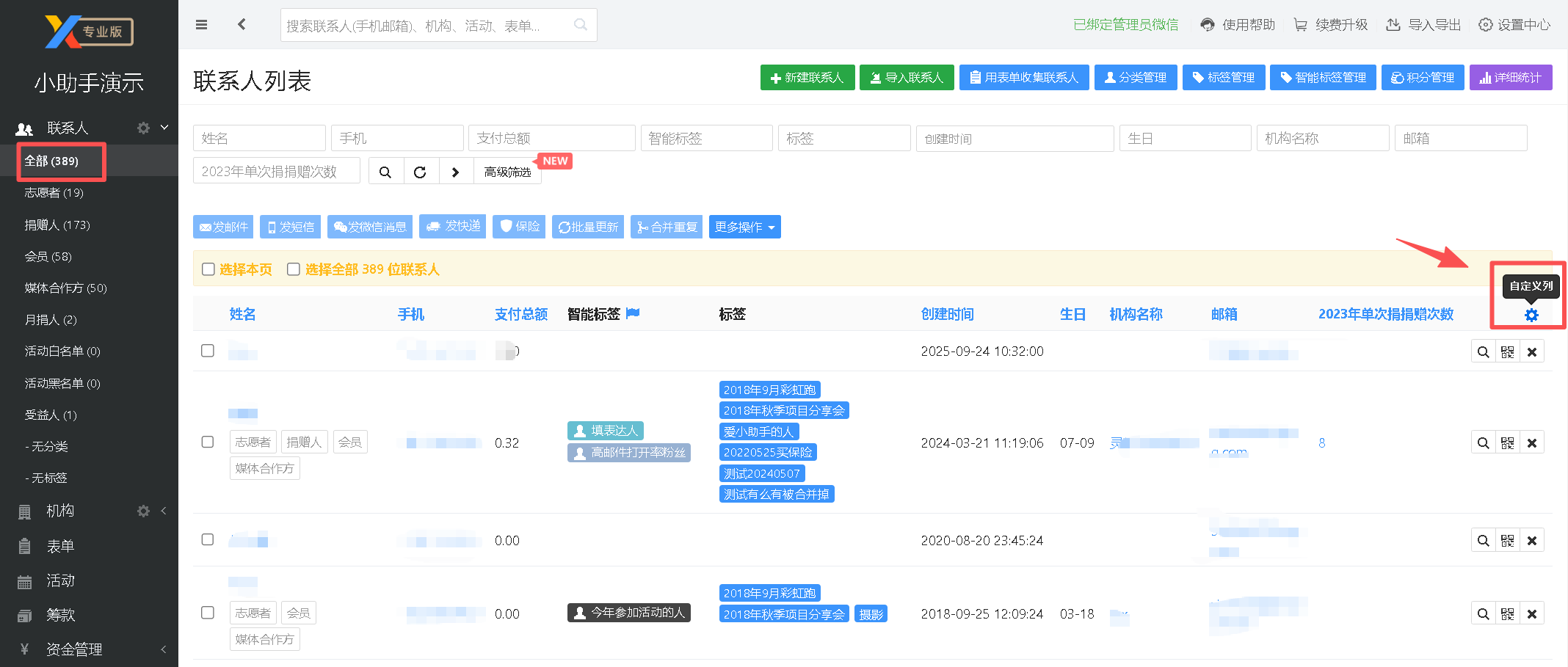Screen dimensions: 1568x667
Task: Open custom columns gear icon
Action: coord(1531,315)
